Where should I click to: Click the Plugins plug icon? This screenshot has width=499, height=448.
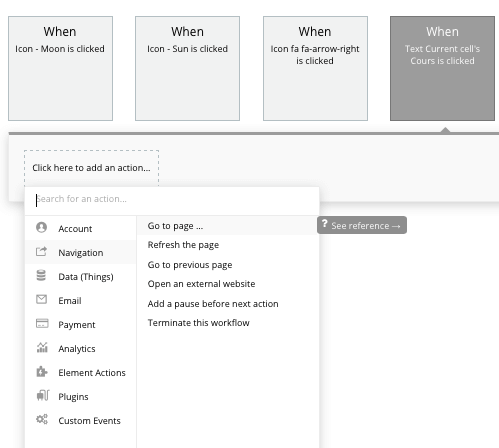click(x=43, y=395)
